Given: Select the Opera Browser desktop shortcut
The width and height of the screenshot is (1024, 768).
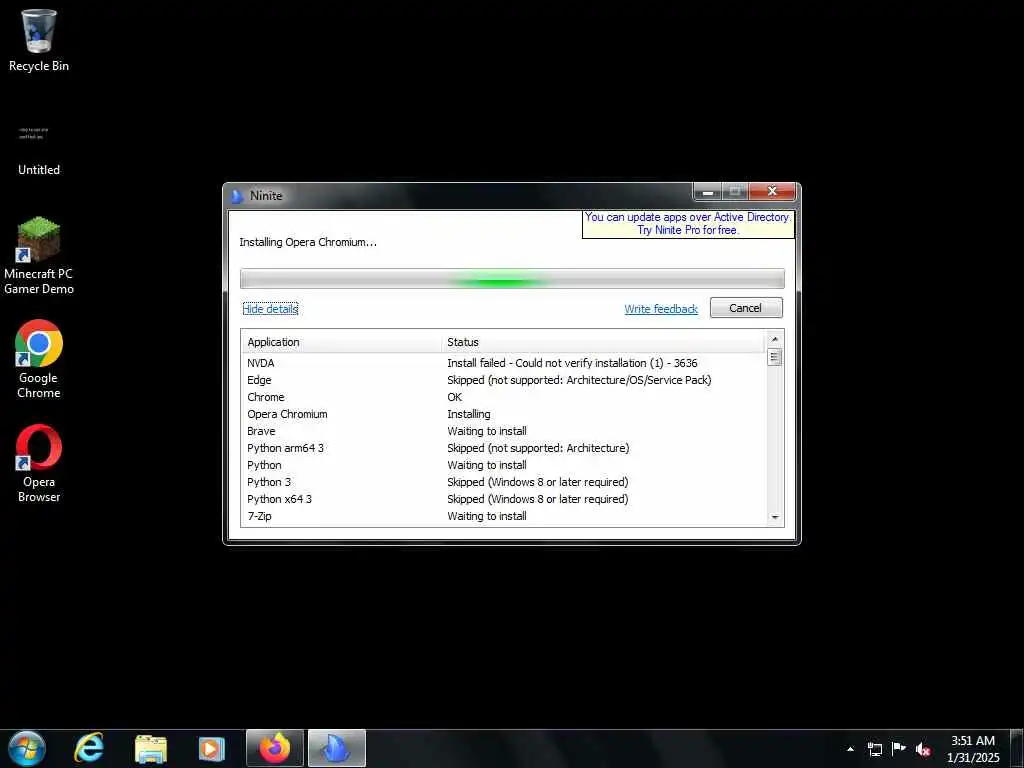Looking at the screenshot, I should (39, 464).
